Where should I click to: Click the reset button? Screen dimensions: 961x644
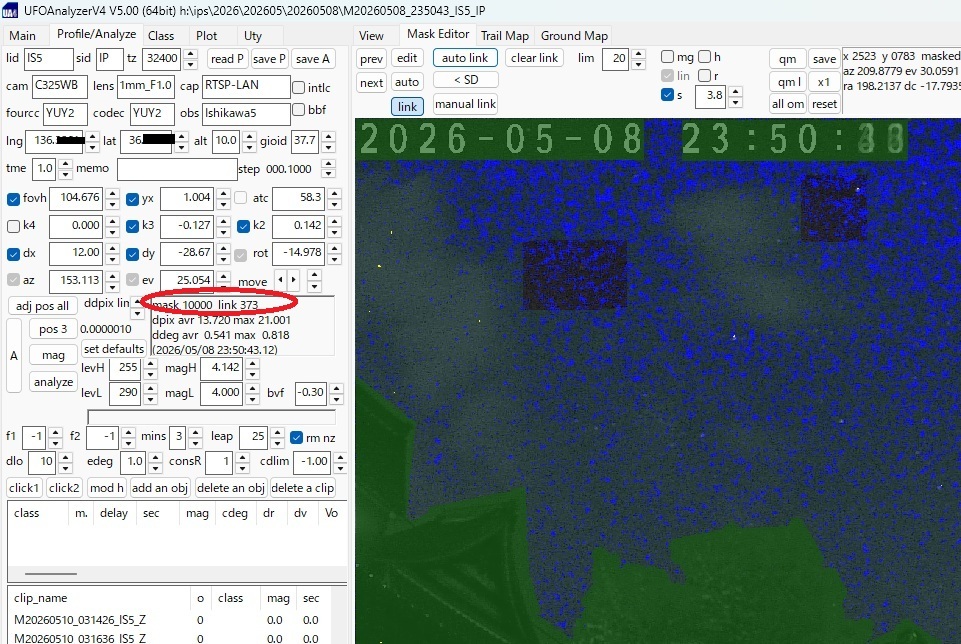pos(824,104)
